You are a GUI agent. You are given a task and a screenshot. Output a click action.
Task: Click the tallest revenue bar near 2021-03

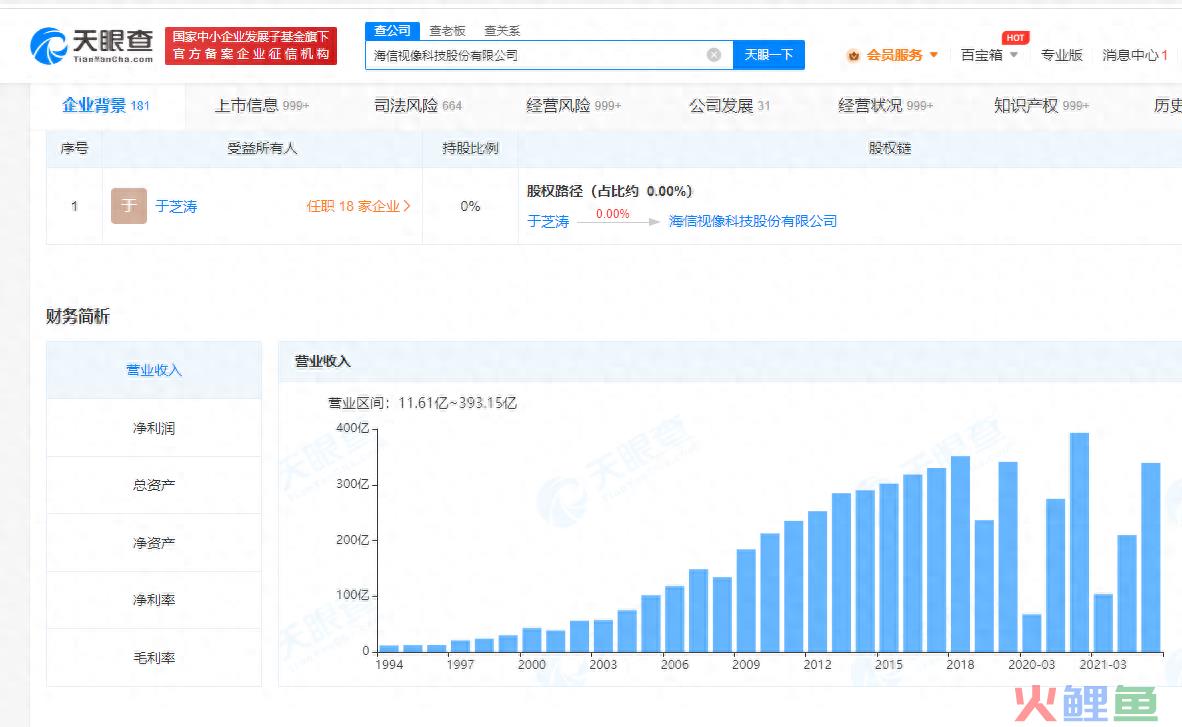coord(1079,542)
